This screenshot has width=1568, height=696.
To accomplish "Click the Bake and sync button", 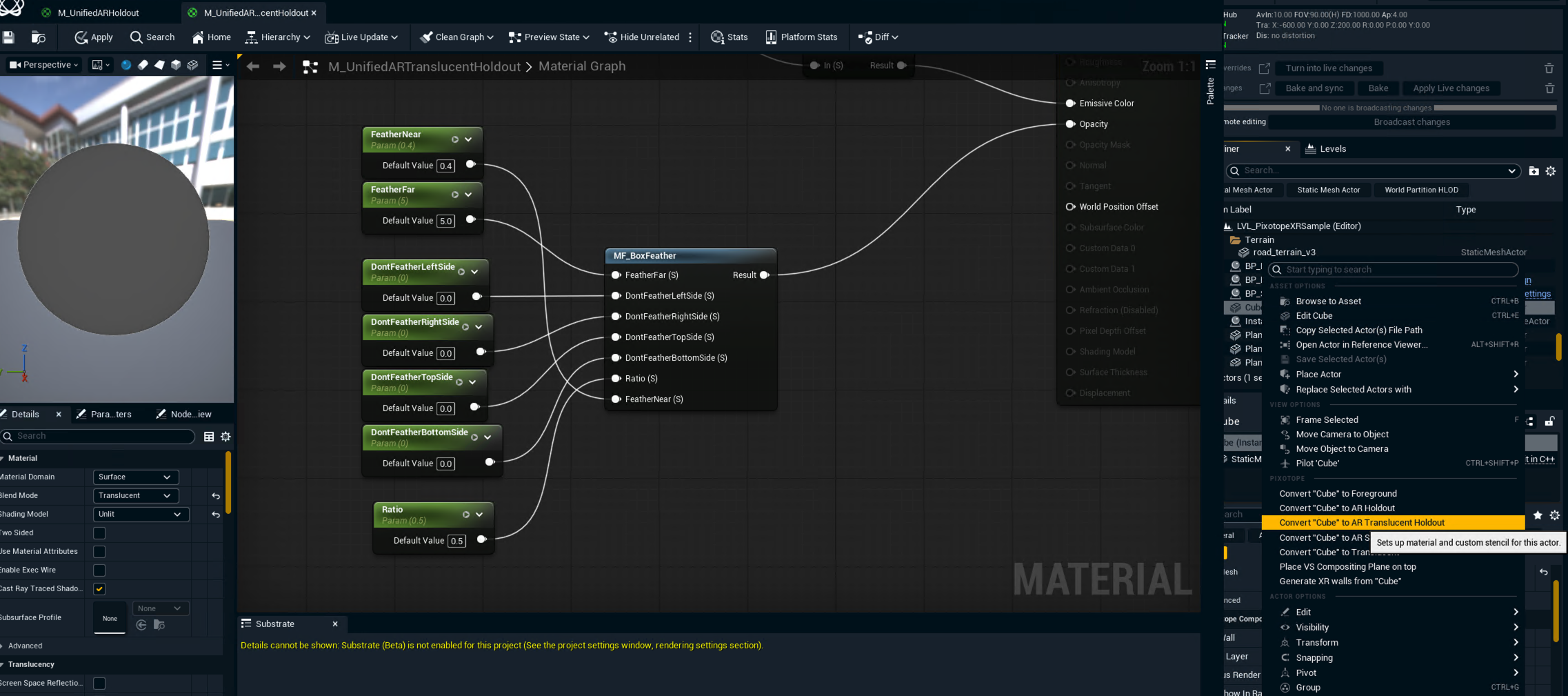I will click(x=1314, y=88).
